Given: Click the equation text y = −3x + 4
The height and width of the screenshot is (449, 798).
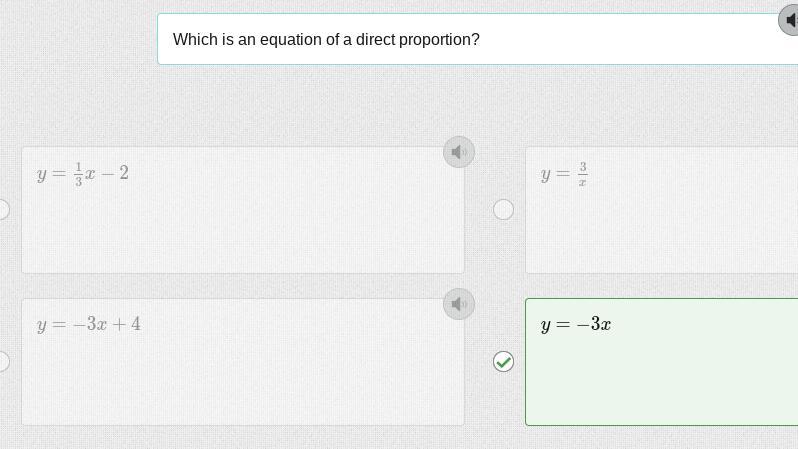Looking at the screenshot, I should (89, 324).
